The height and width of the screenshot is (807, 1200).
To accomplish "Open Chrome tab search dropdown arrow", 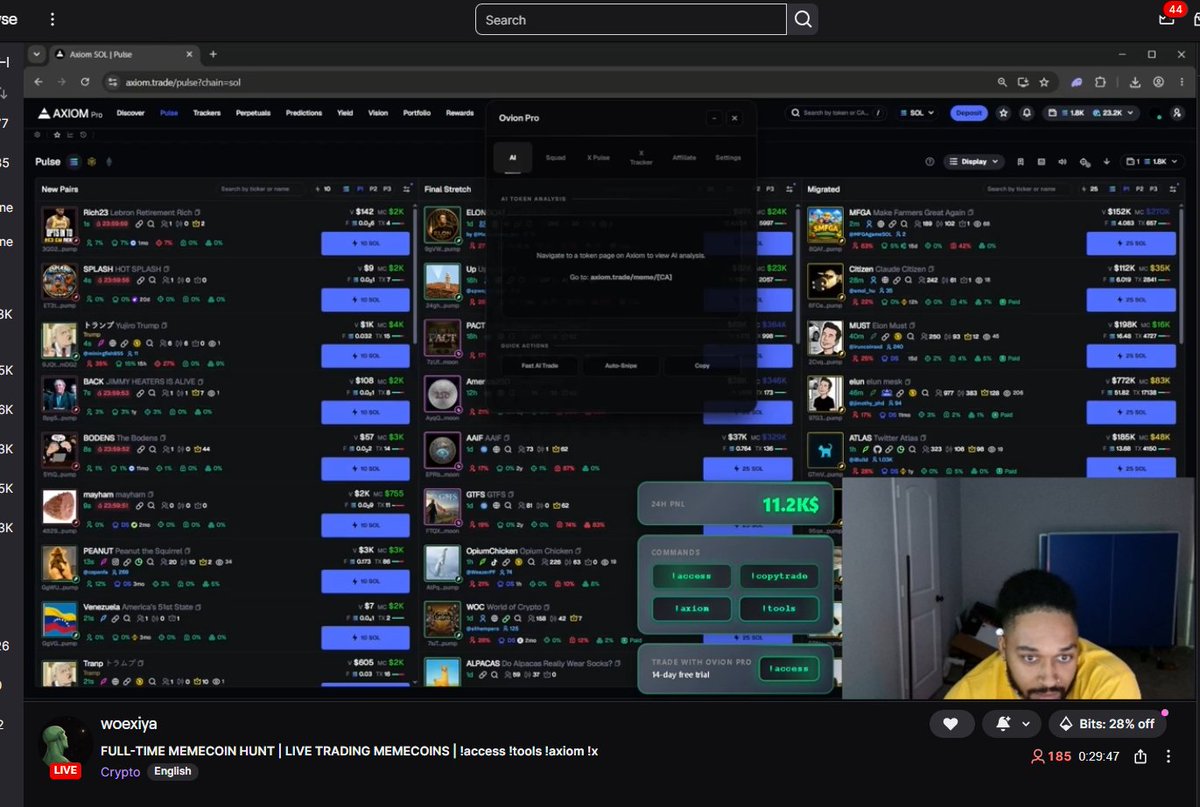I will pyautogui.click(x=36, y=54).
